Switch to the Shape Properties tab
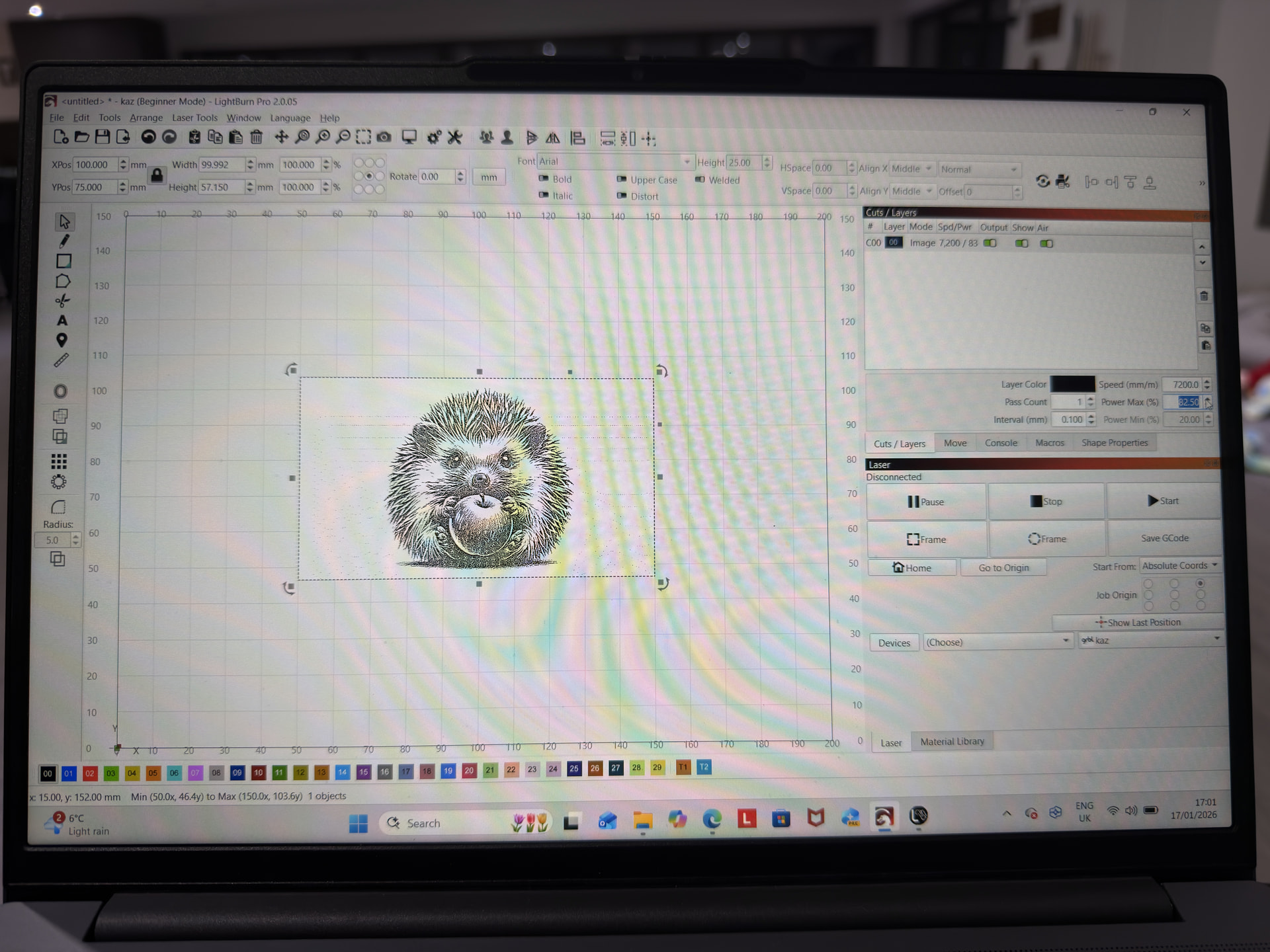Image resolution: width=1270 pixels, height=952 pixels. click(x=1114, y=443)
